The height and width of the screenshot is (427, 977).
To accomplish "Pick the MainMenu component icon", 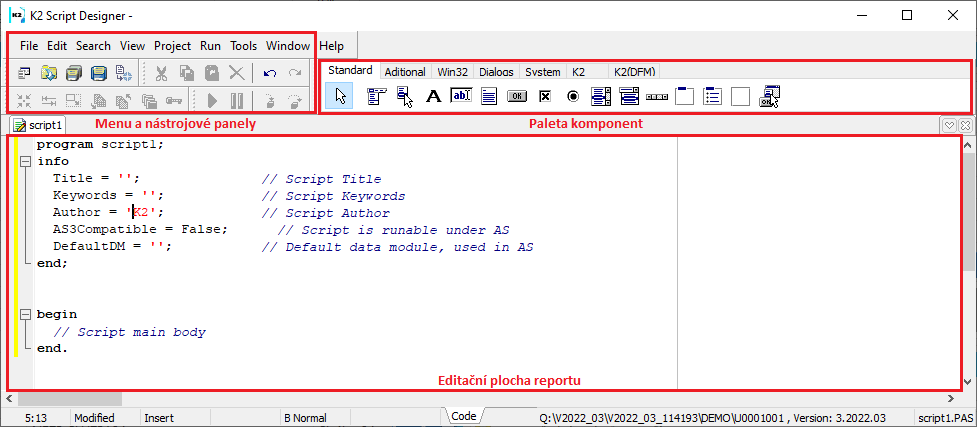I will (x=377, y=96).
